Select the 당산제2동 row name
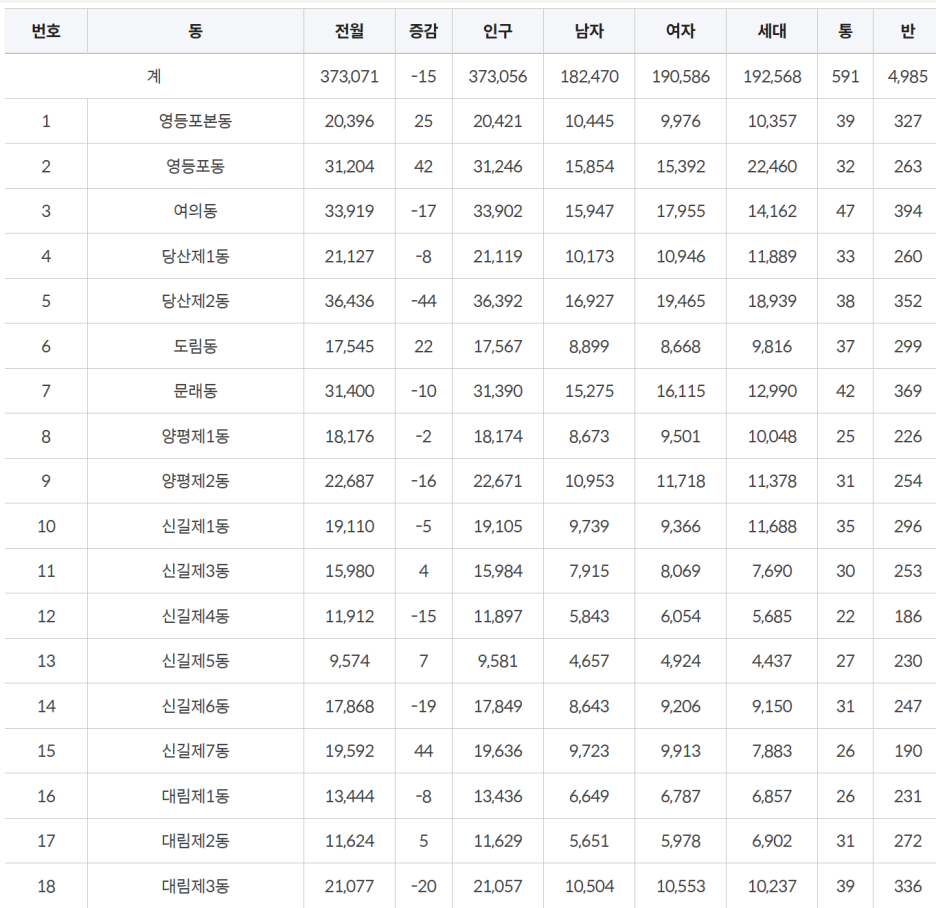The width and height of the screenshot is (936, 908). point(195,301)
